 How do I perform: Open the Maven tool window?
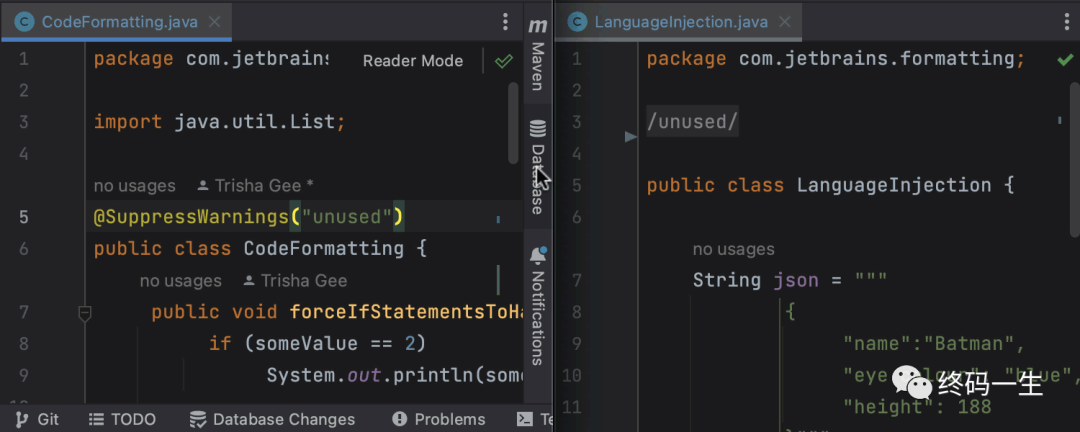pos(538,56)
